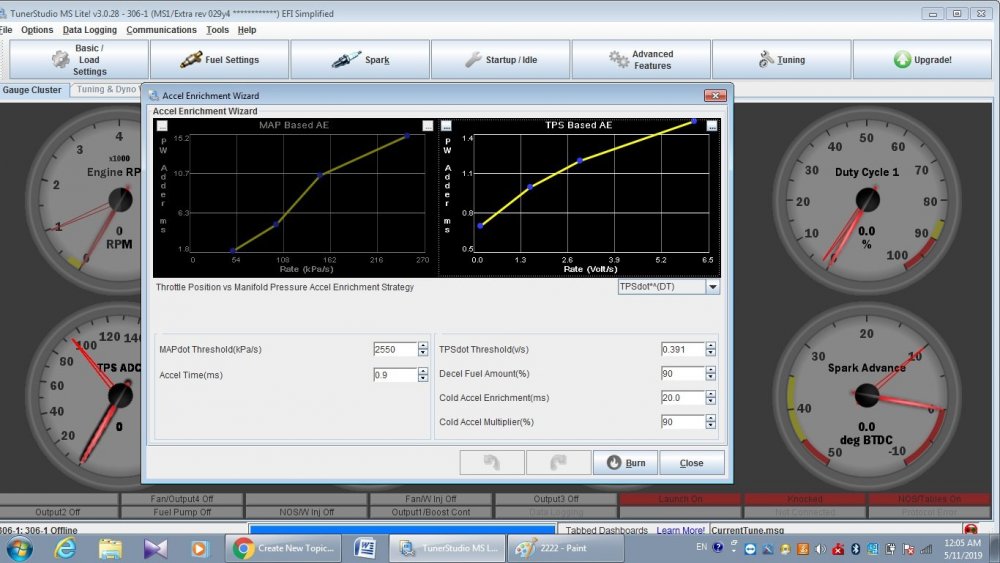Open the TPSdot**(DT) strategy dropdown
Screen dimensions: 1000x563
coord(712,287)
